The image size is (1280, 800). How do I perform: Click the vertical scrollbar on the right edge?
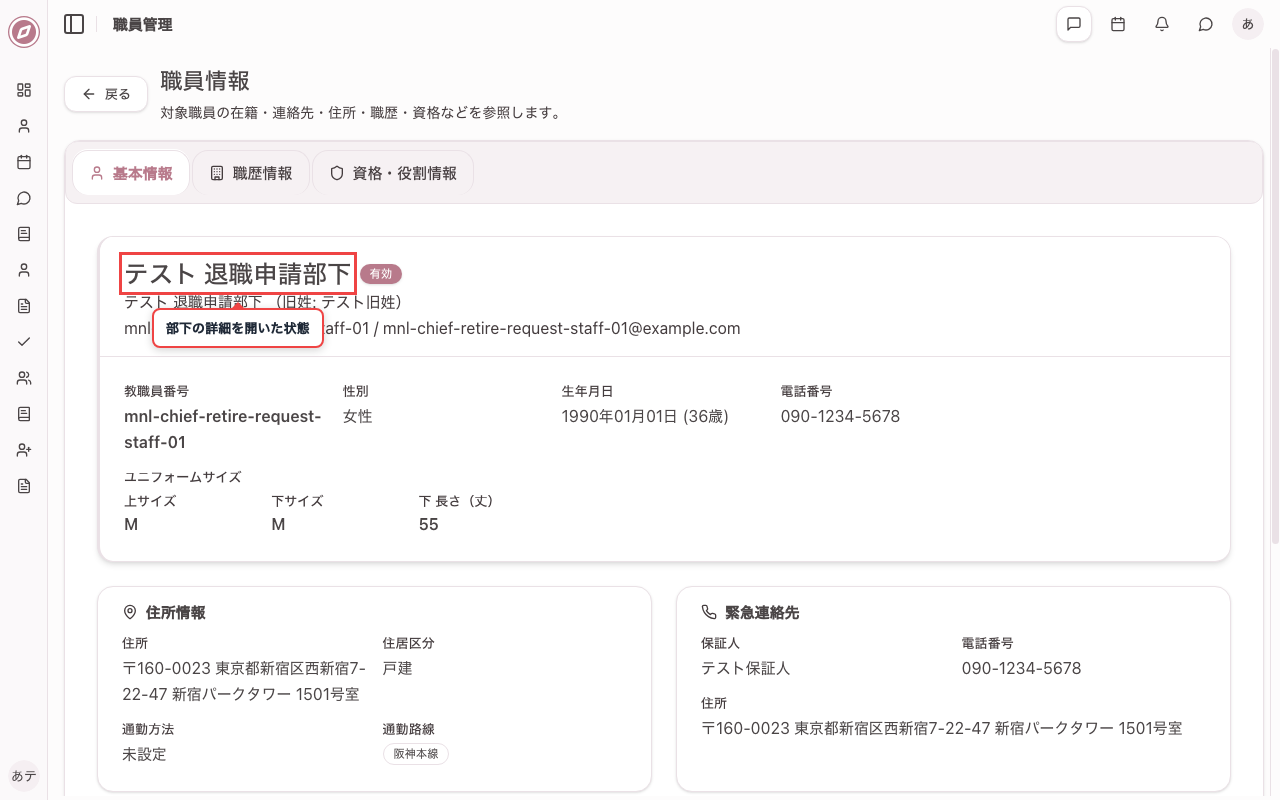[1274, 295]
